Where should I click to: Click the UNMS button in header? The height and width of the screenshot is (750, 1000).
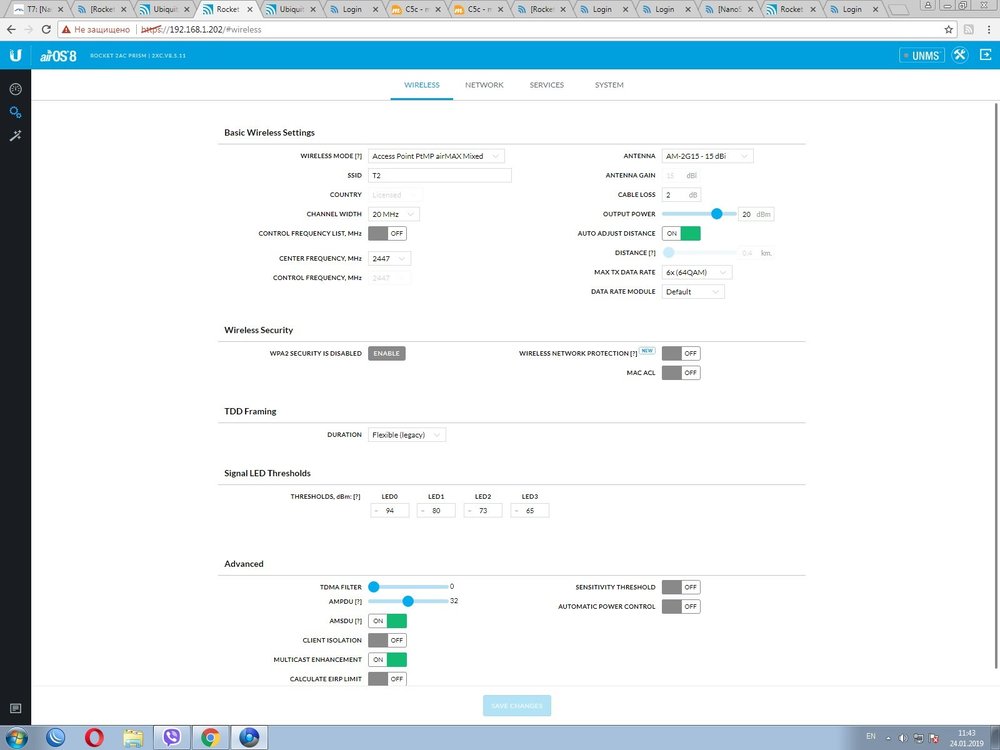[920, 55]
